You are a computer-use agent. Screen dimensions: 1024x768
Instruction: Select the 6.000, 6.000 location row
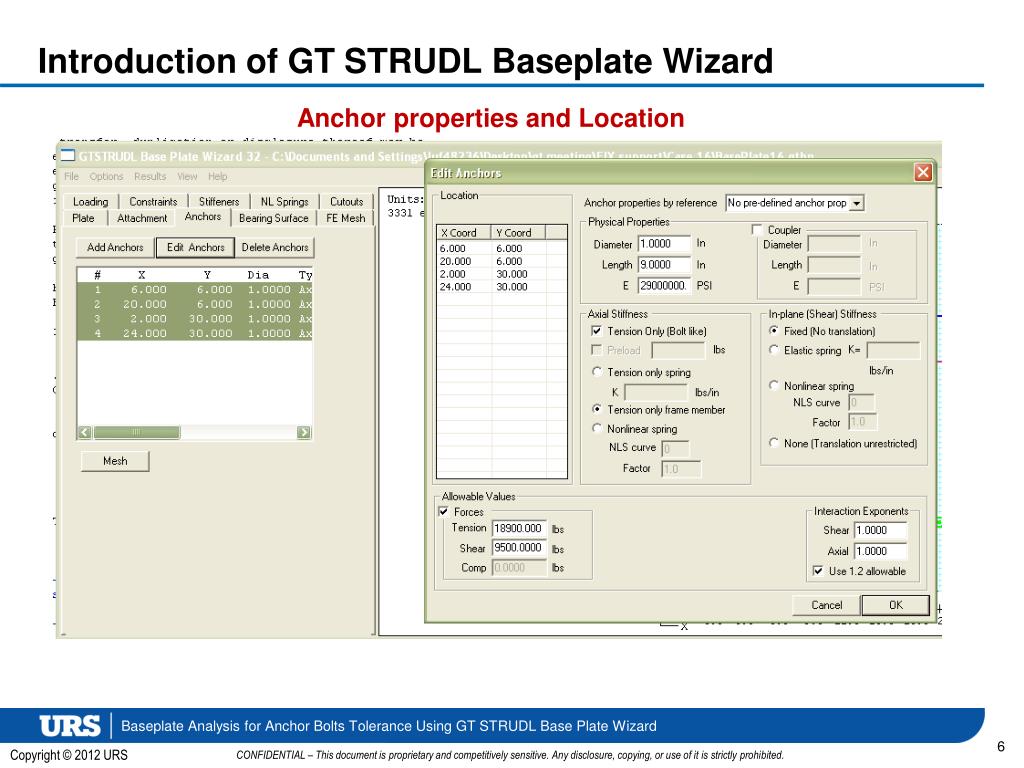502,248
